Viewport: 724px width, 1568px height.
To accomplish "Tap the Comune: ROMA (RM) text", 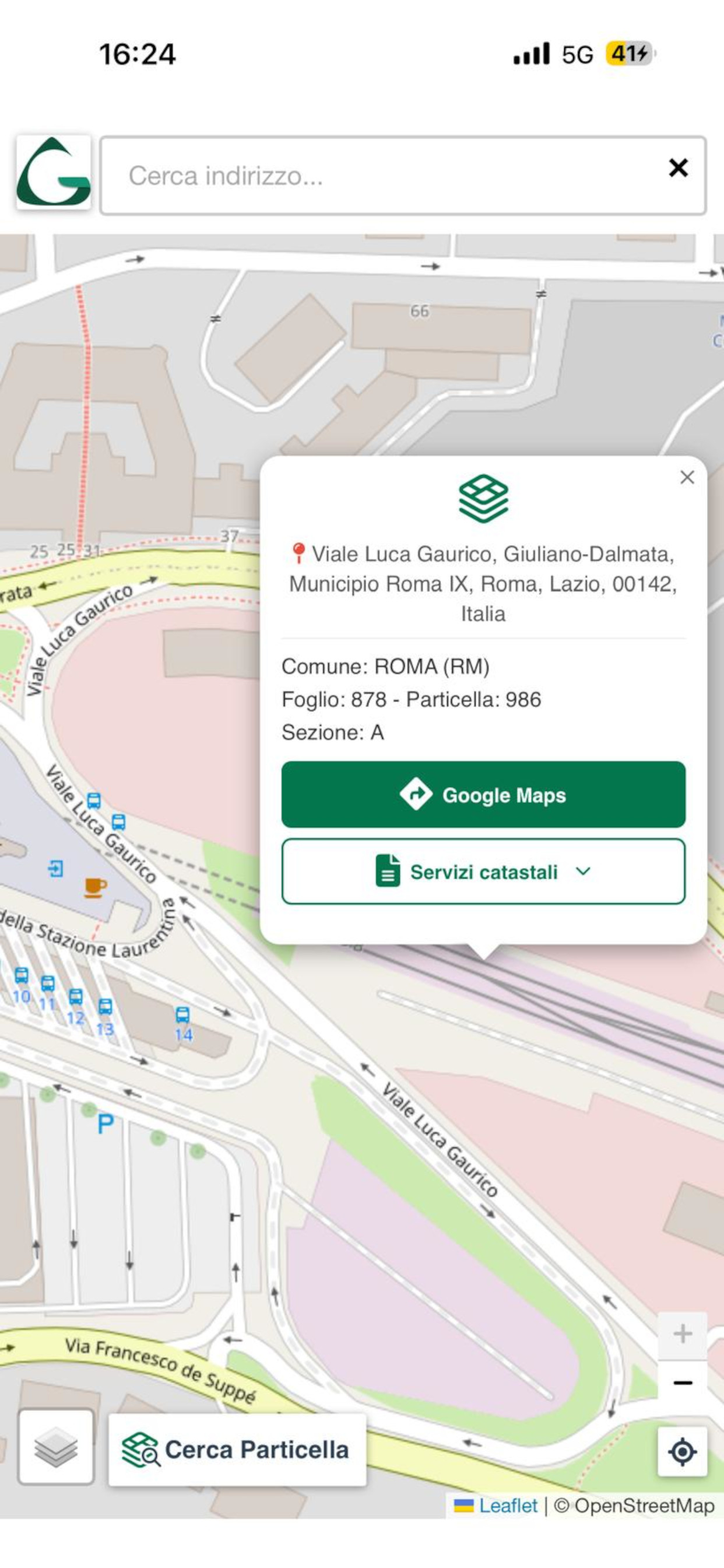I will [x=385, y=667].
